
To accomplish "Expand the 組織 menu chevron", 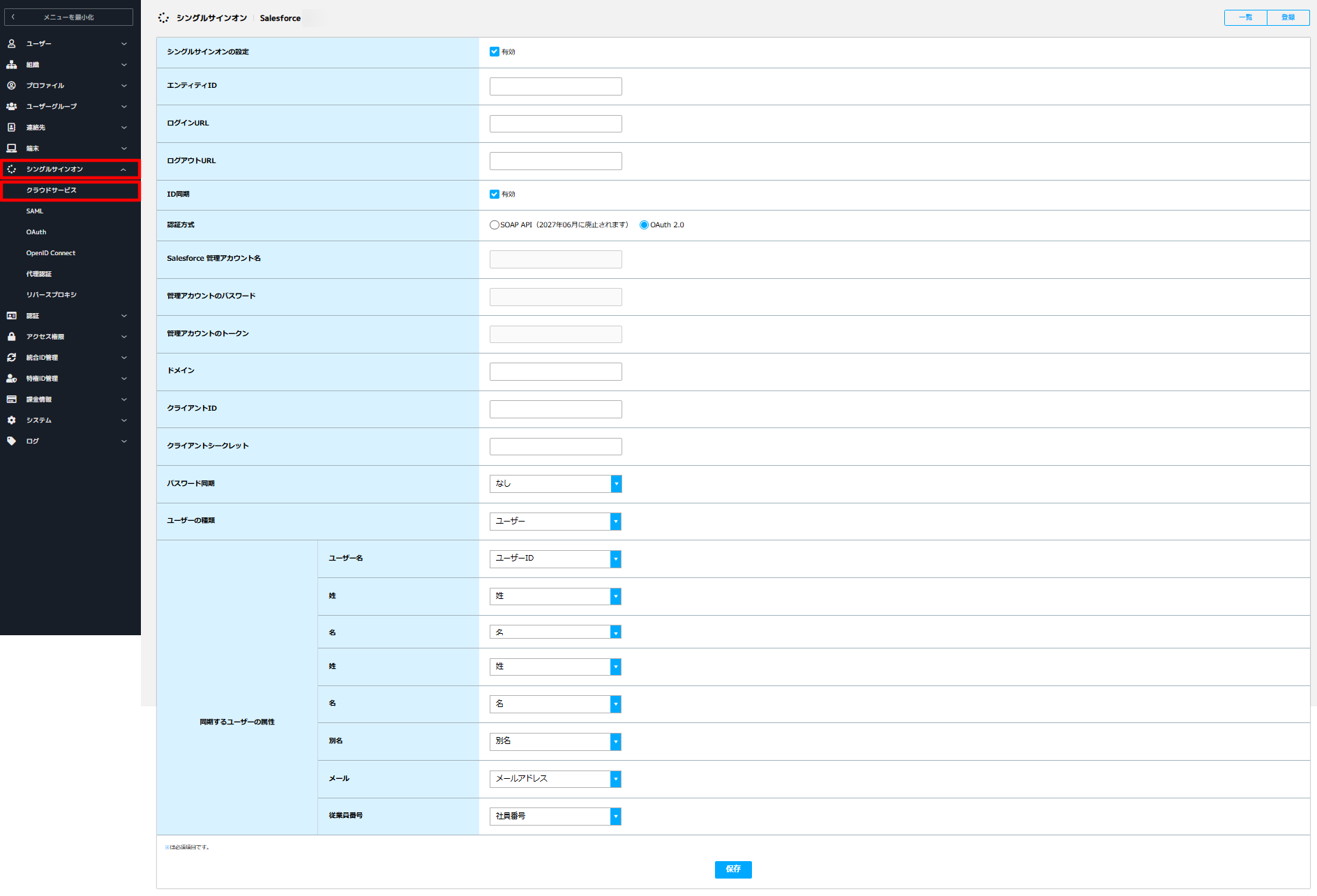I will [124, 65].
